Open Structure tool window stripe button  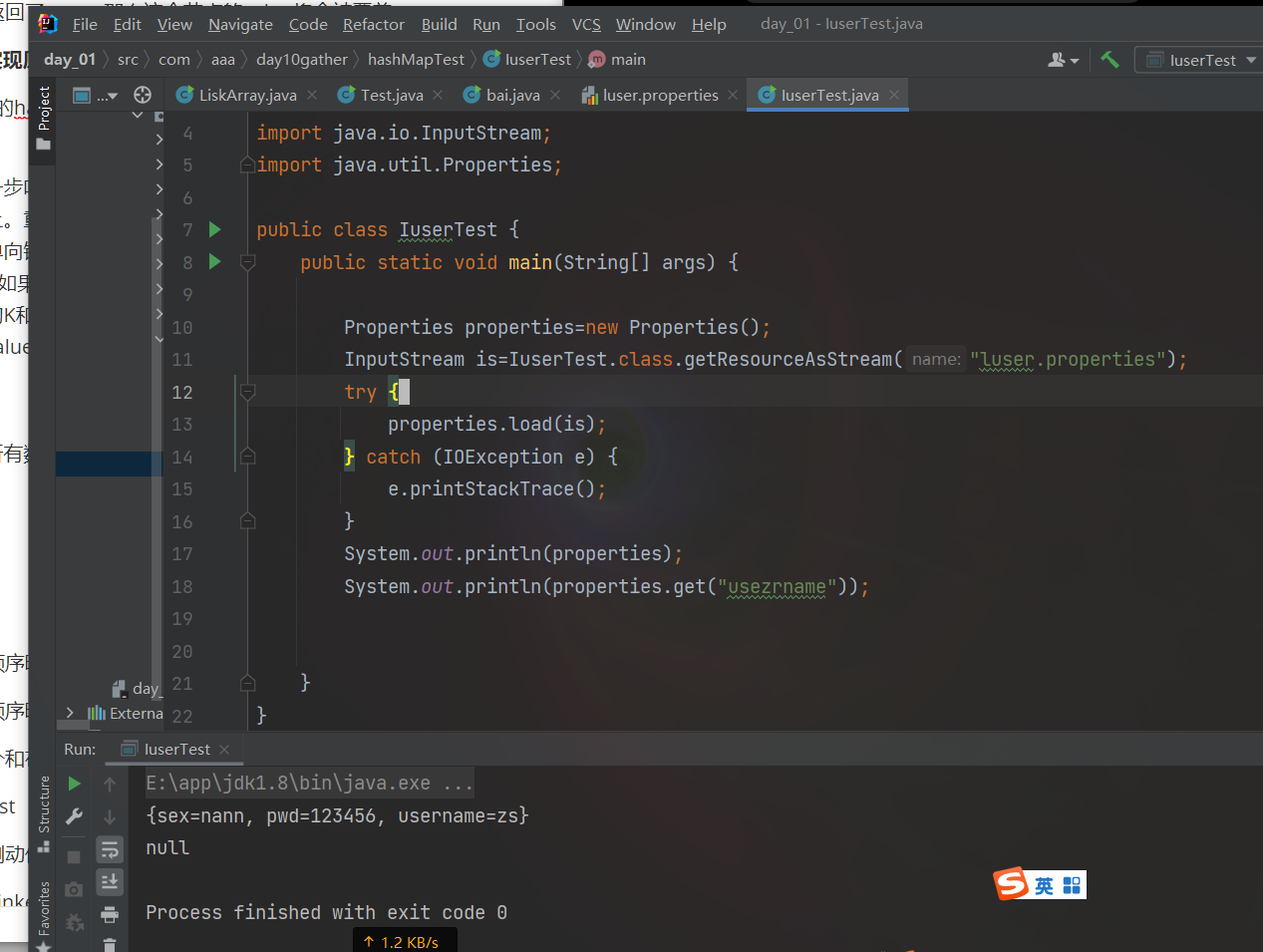coord(43,813)
